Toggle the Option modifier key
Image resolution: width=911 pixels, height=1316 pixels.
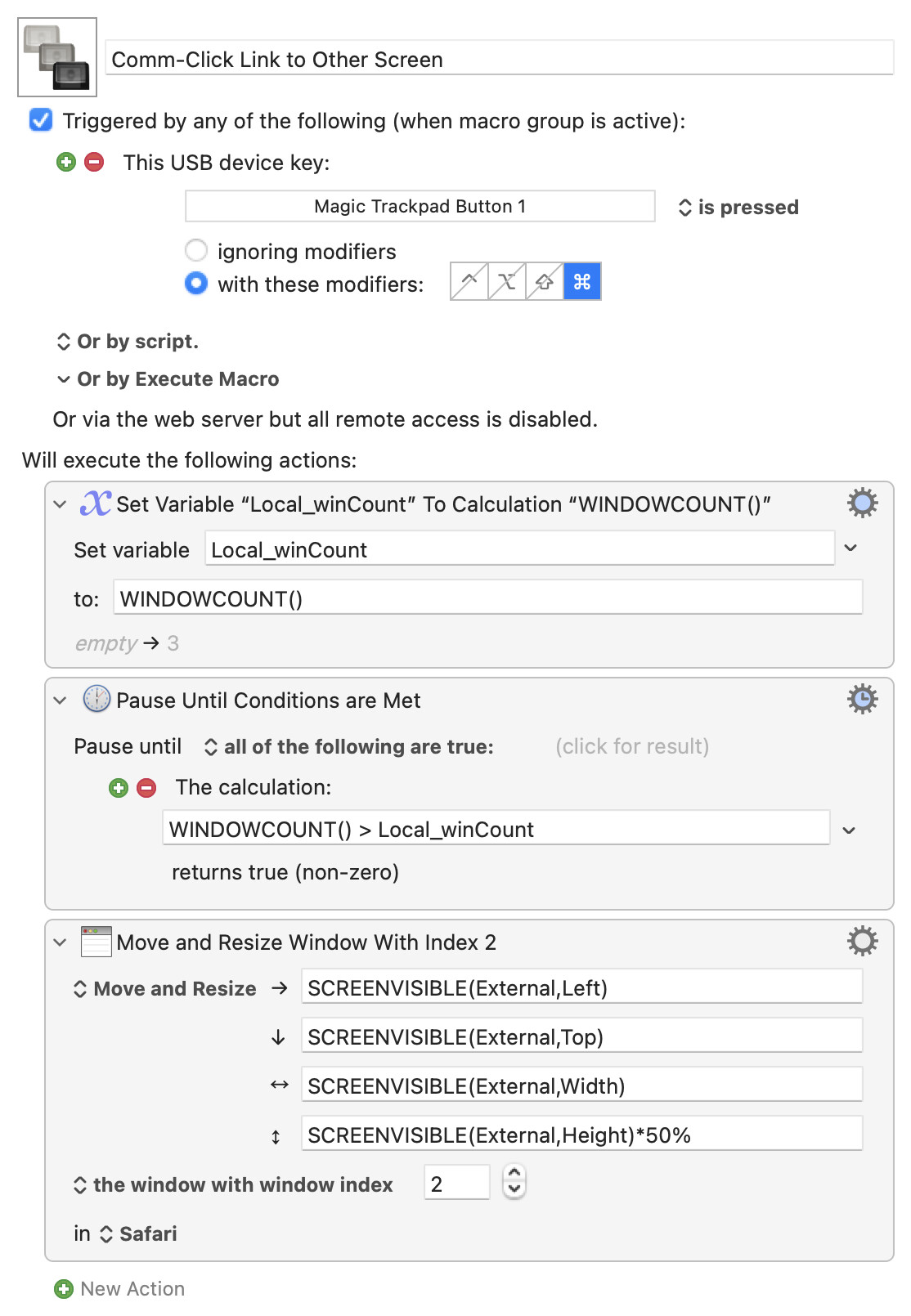[507, 281]
